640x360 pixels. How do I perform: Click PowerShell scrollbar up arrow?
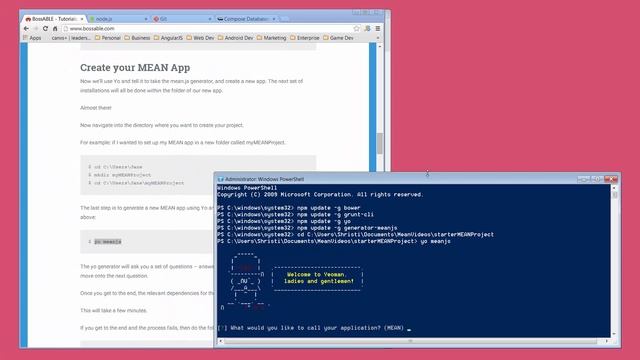(x=614, y=188)
